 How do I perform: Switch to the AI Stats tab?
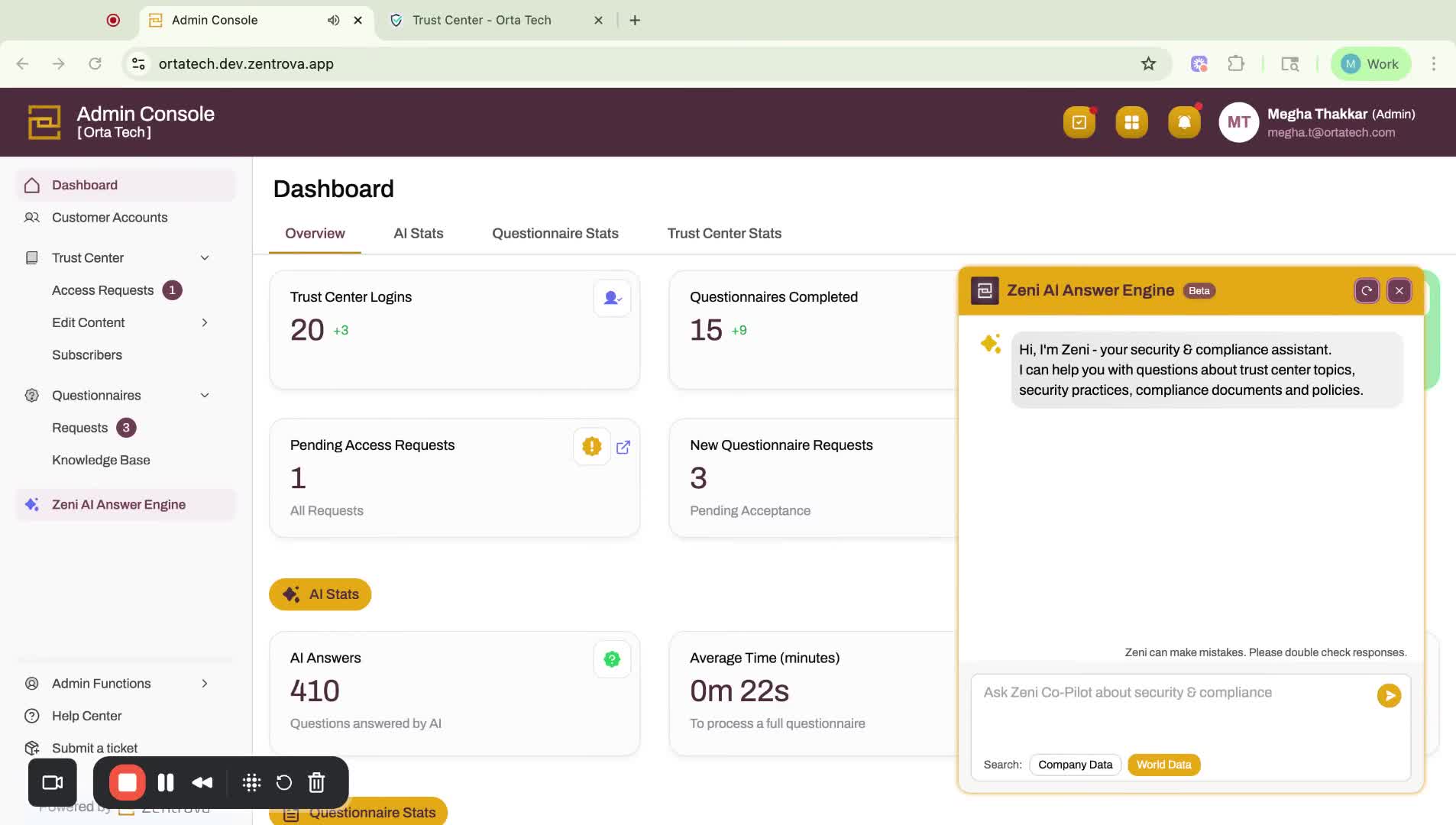coord(418,234)
